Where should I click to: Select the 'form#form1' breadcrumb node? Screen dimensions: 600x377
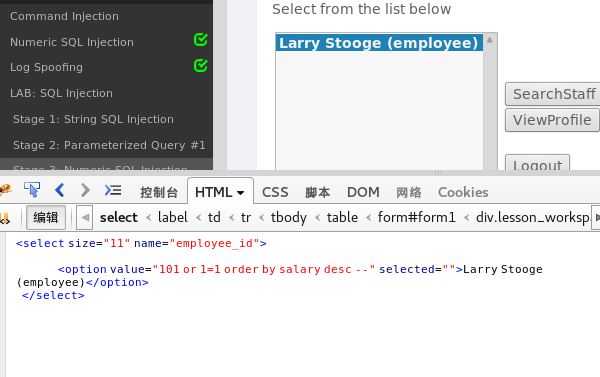417,217
